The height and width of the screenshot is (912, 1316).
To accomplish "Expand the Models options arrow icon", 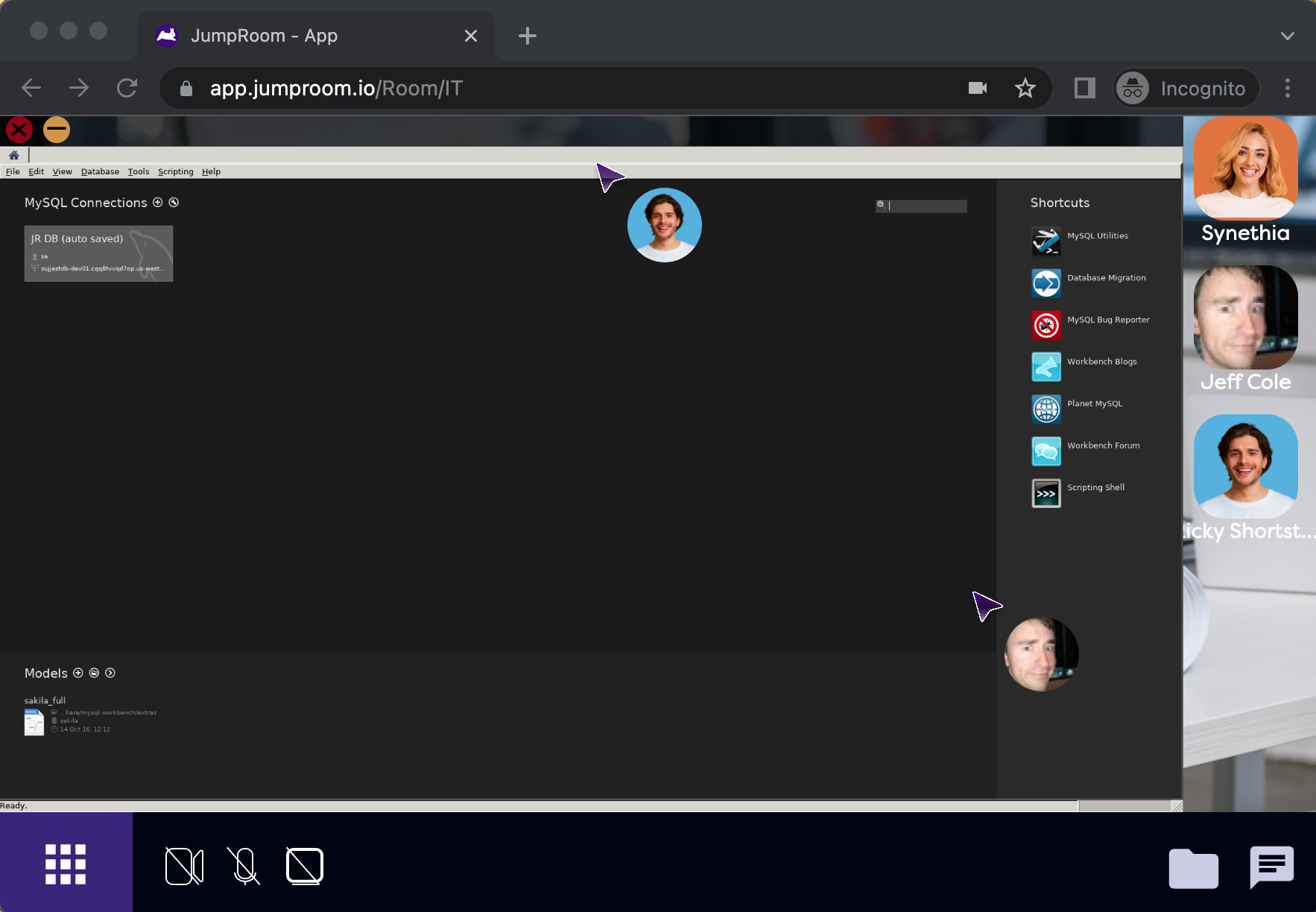I will click(x=110, y=673).
